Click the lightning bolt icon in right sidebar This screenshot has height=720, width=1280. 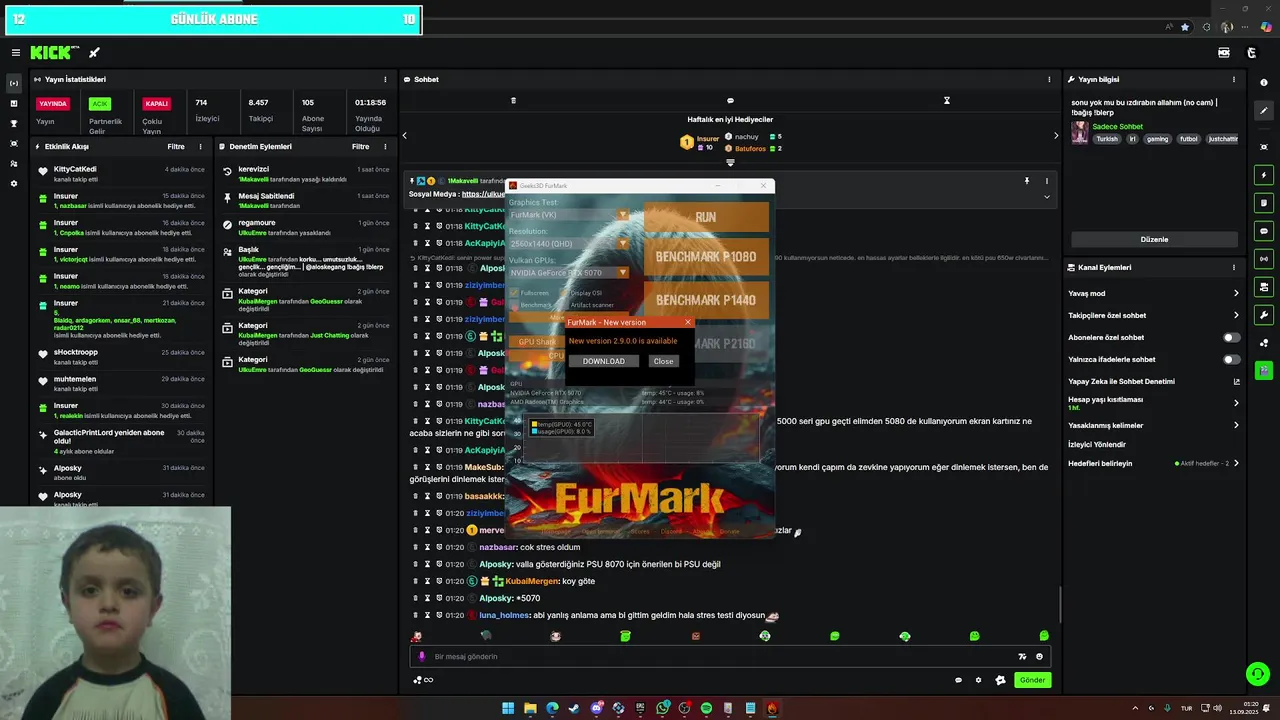point(1264,175)
